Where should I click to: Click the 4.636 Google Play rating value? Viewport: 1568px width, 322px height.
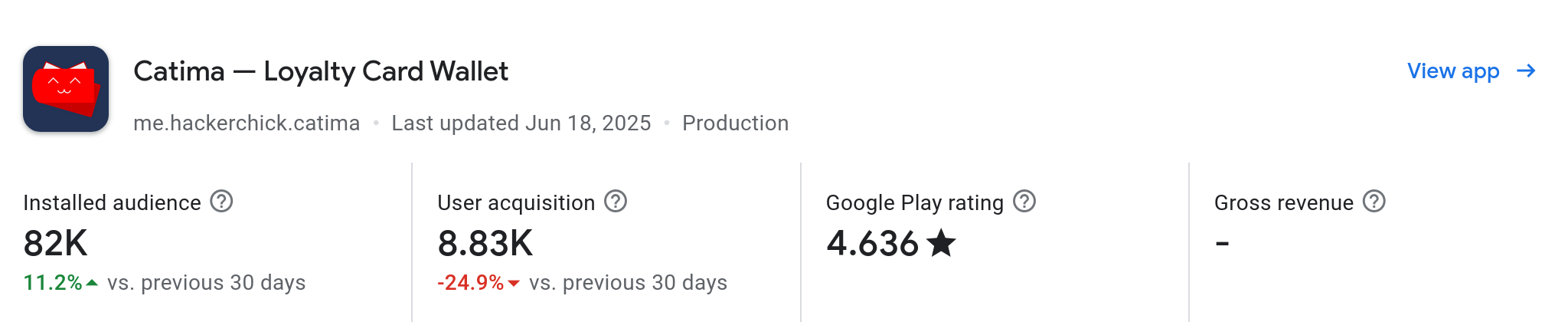click(872, 244)
